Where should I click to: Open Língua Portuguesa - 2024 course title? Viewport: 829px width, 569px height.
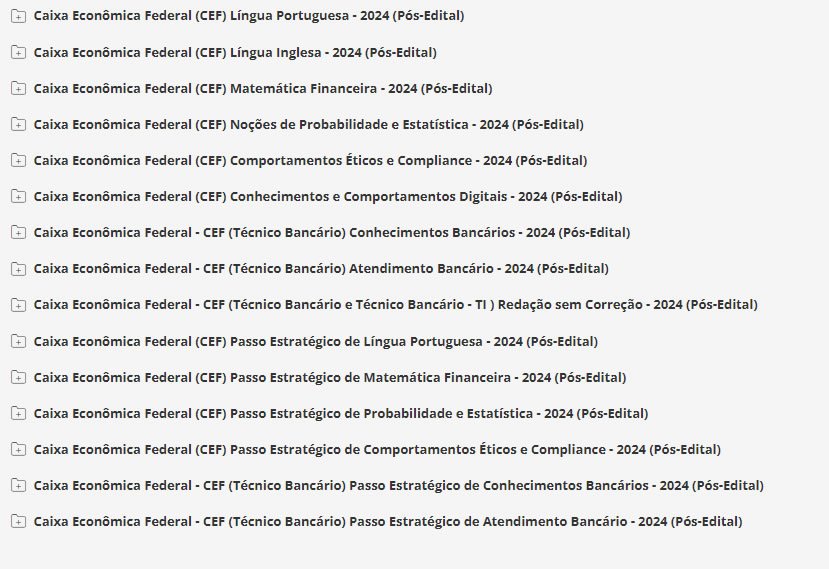248,16
